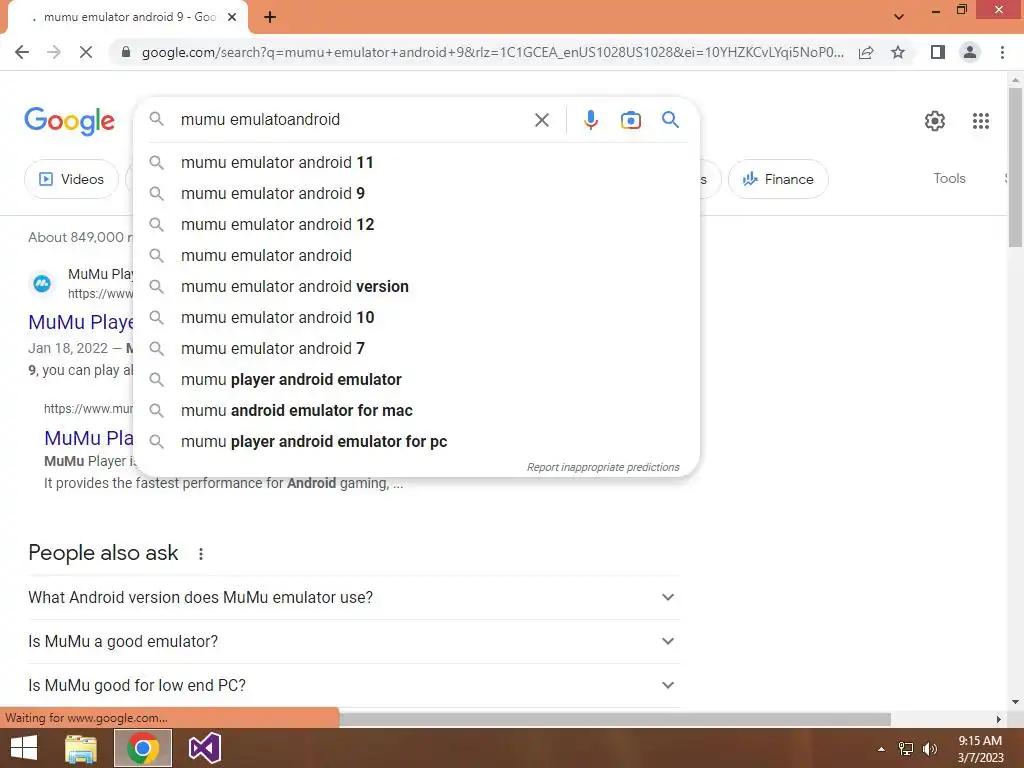
Task: Open the network tray icon
Action: pyautogui.click(x=906, y=749)
